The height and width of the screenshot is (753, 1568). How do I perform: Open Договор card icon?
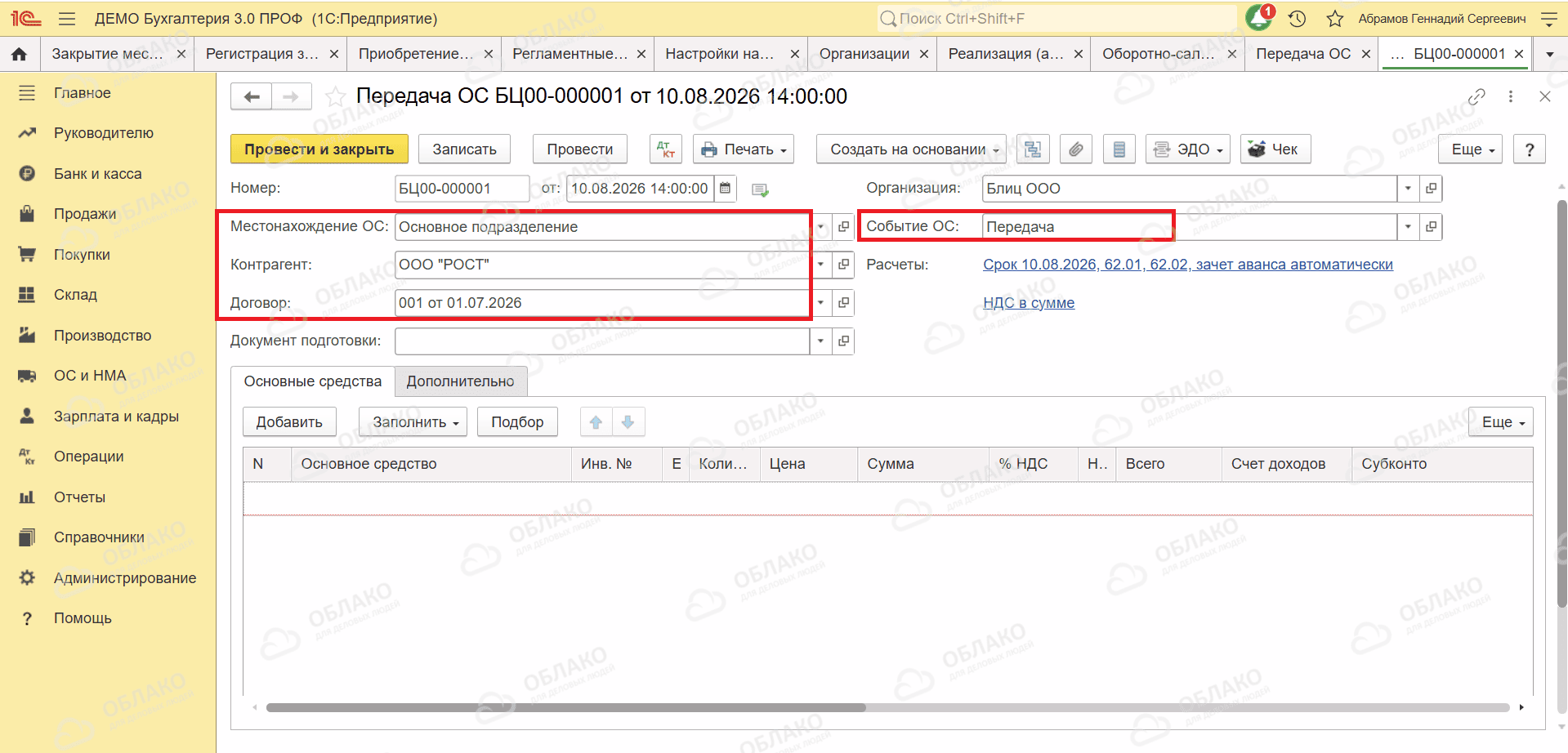point(843,303)
